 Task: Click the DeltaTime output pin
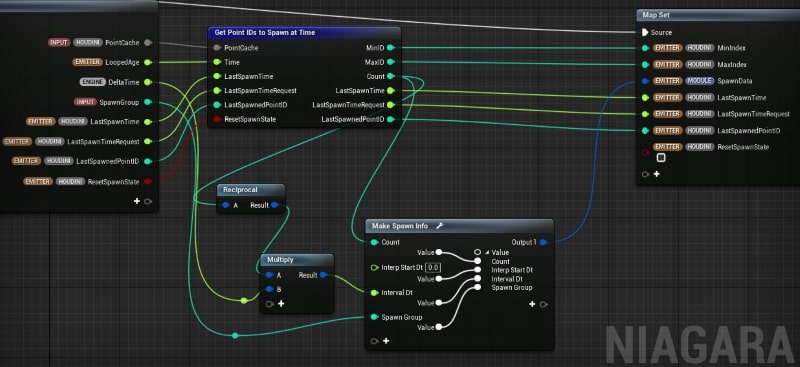click(148, 82)
